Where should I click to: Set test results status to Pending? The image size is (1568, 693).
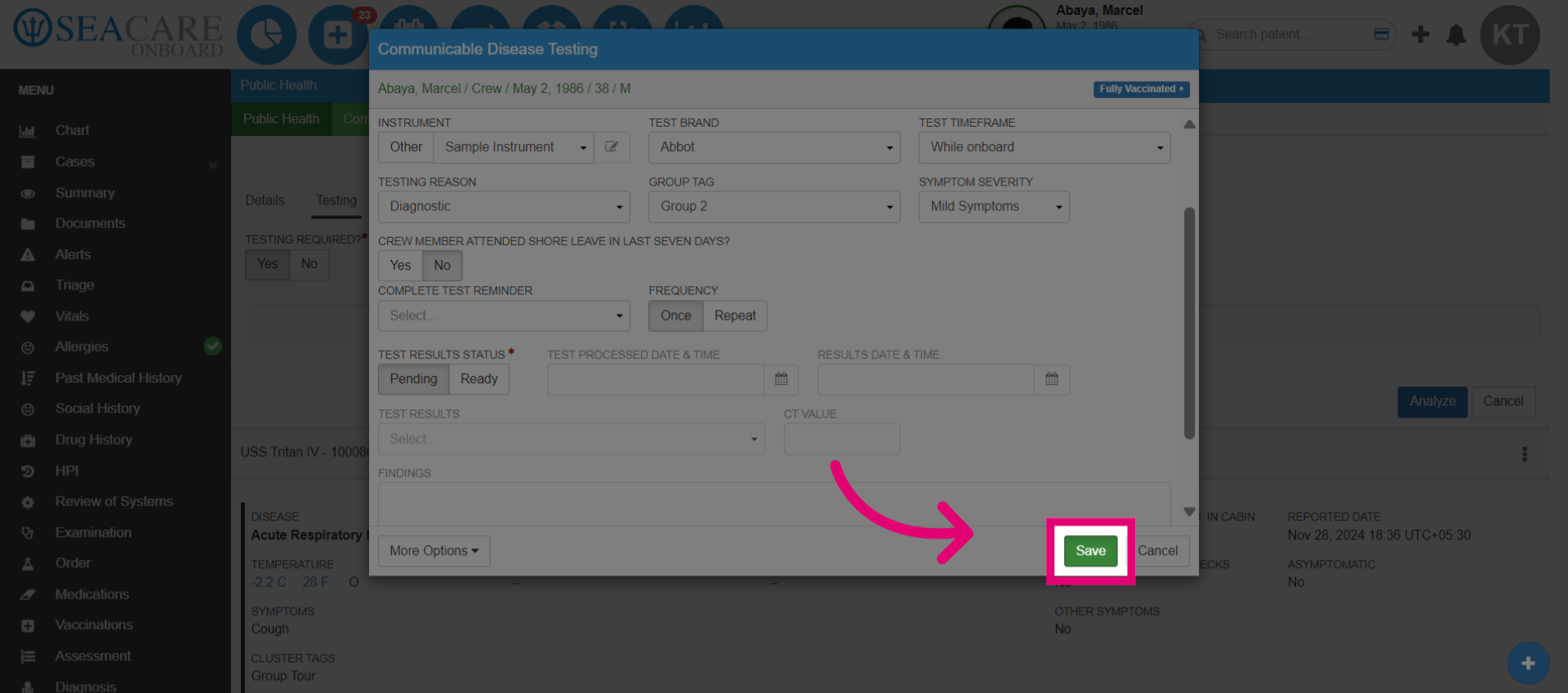tap(413, 379)
